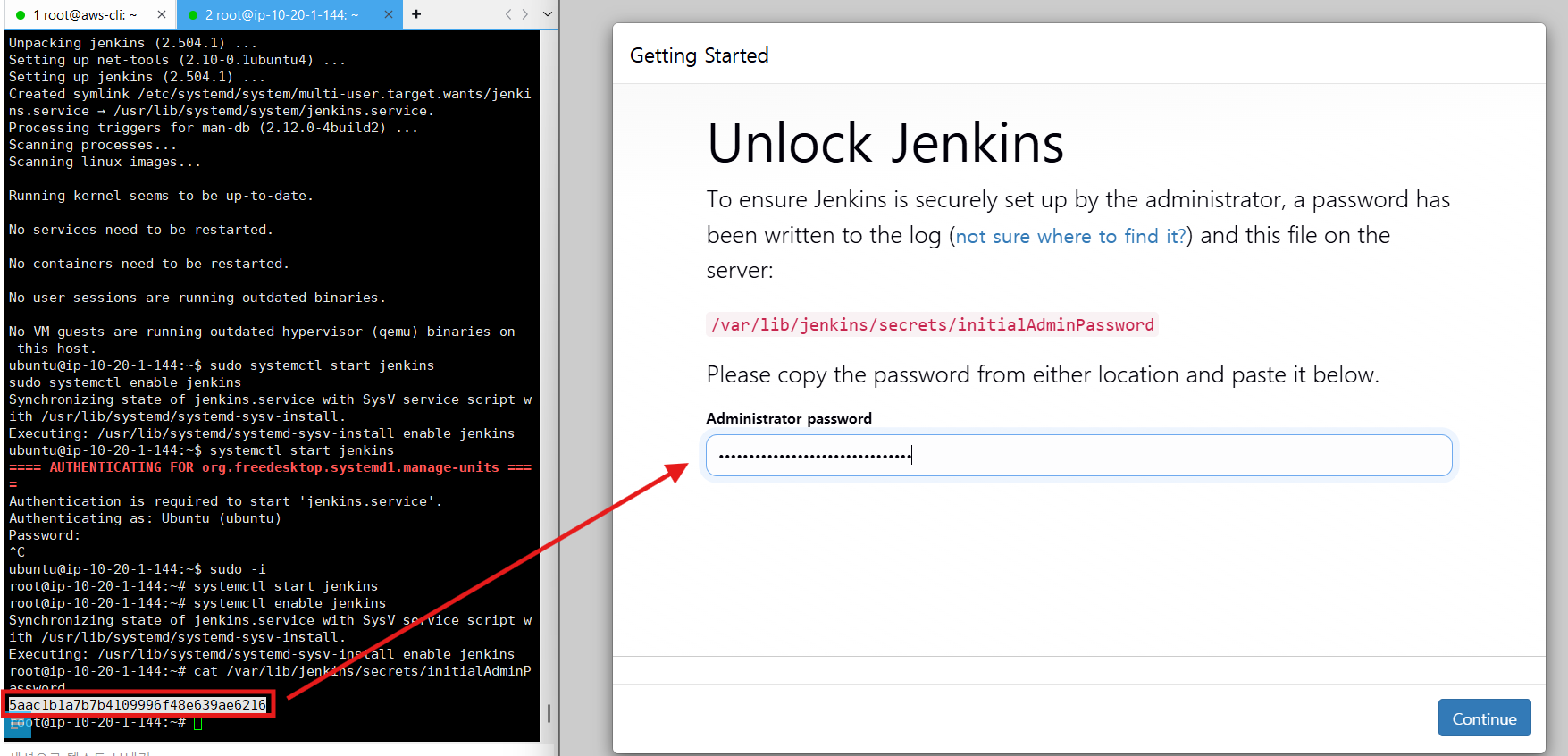Switch to the root@aws-cli terminal tab
The width and height of the screenshot is (1568, 756).
point(86,14)
